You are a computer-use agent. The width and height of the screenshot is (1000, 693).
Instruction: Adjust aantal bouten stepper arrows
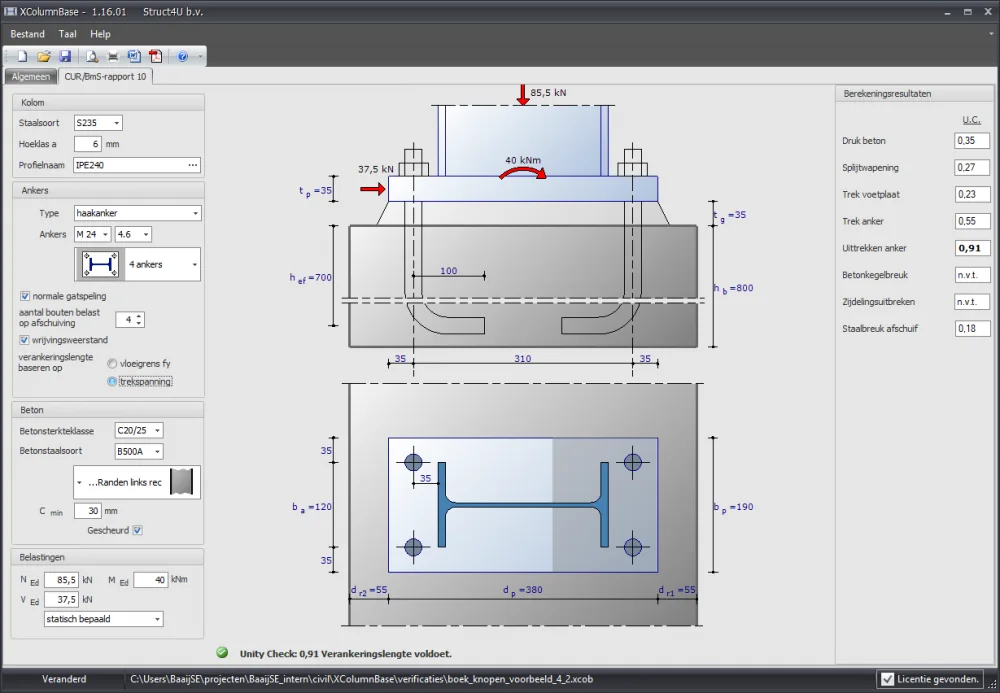pyautogui.click(x=140, y=319)
